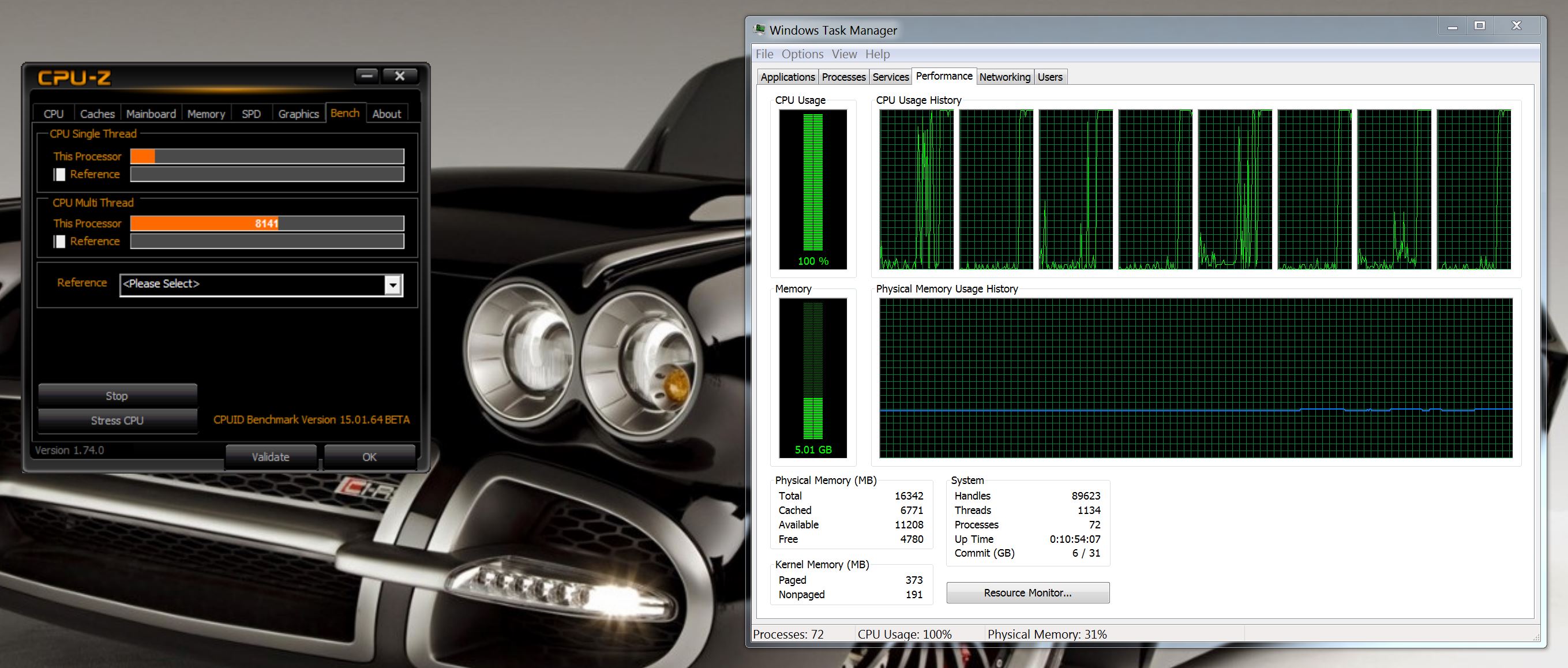1568x668 pixels.
Task: Close the Windows Task Manager window
Action: click(1516, 26)
